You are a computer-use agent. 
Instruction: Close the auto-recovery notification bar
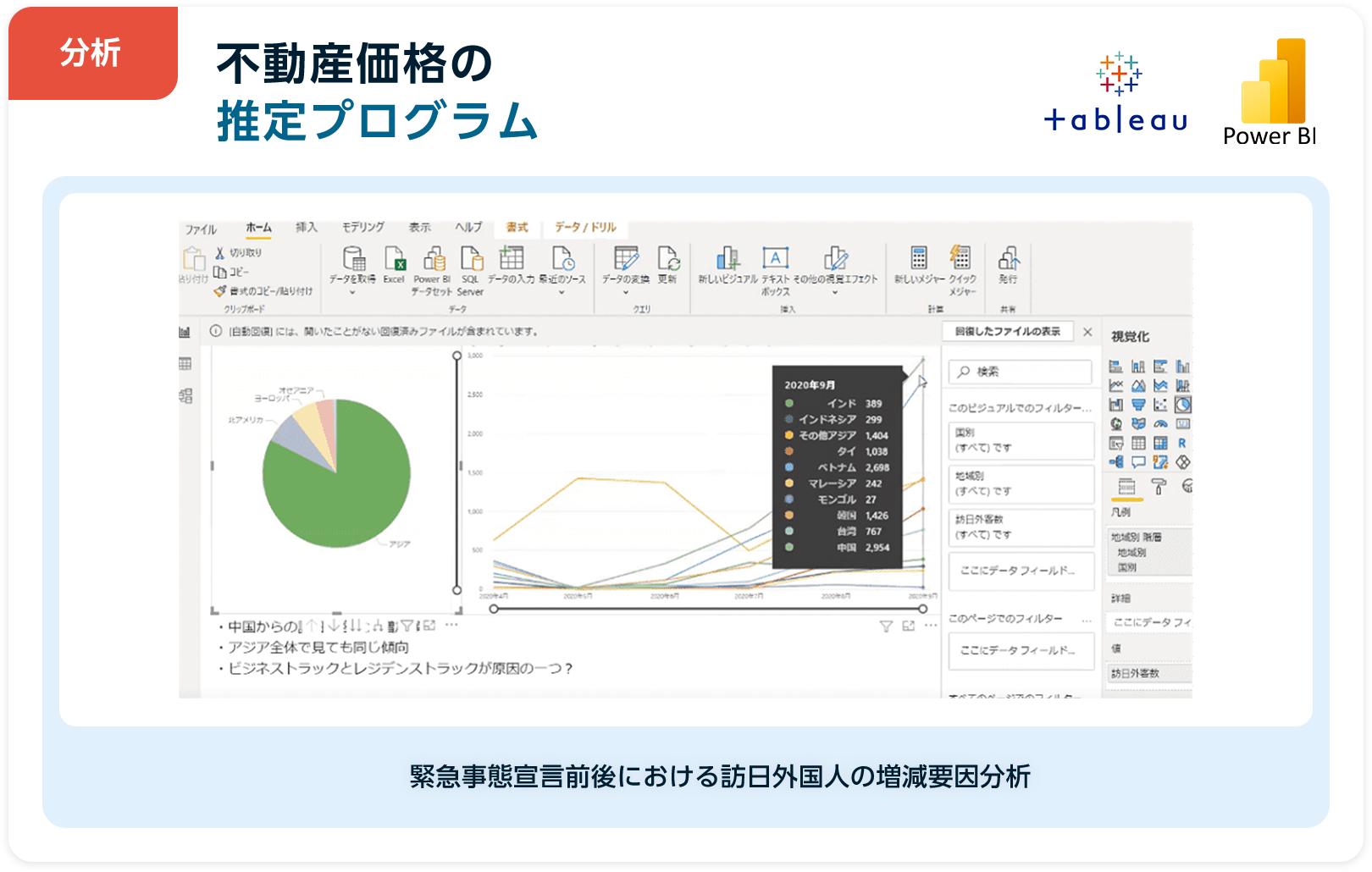(1087, 332)
